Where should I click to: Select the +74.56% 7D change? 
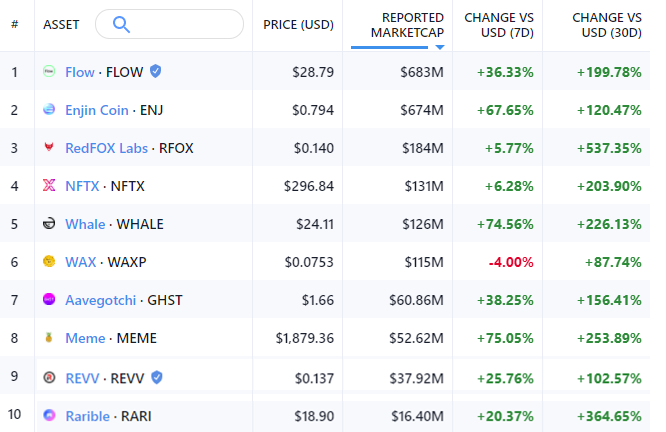coord(505,224)
